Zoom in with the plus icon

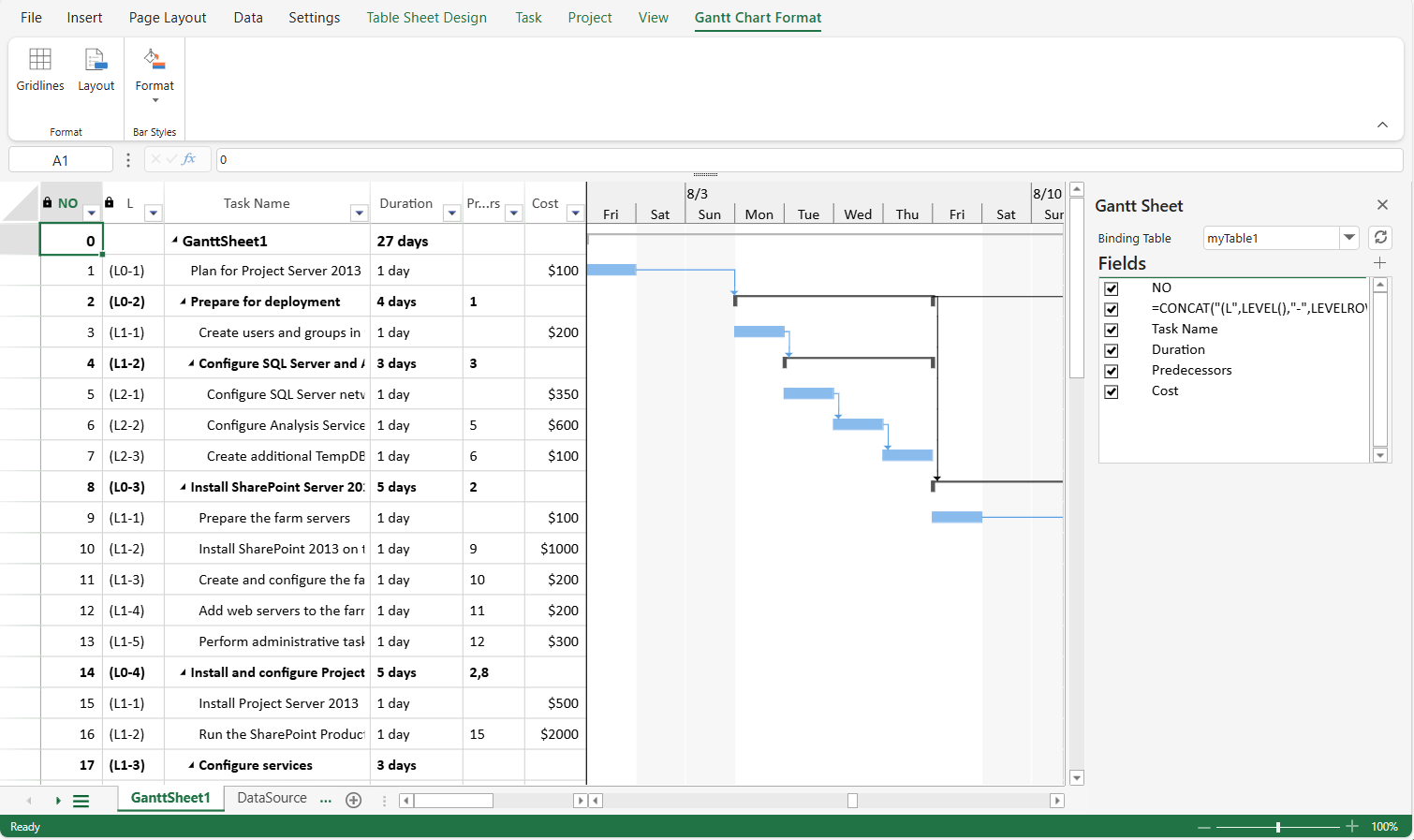1352,826
